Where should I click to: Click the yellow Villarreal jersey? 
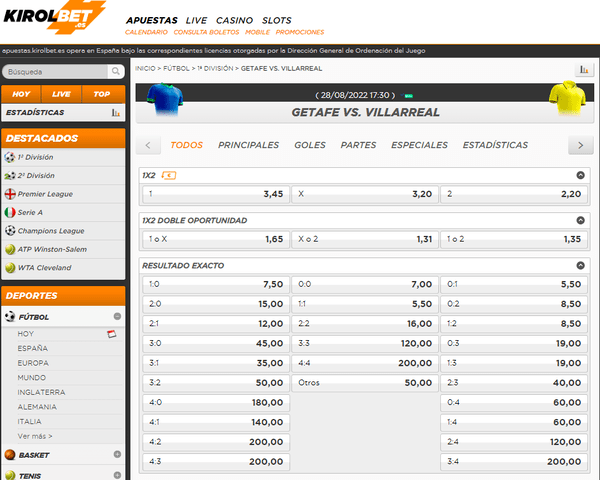[567, 98]
